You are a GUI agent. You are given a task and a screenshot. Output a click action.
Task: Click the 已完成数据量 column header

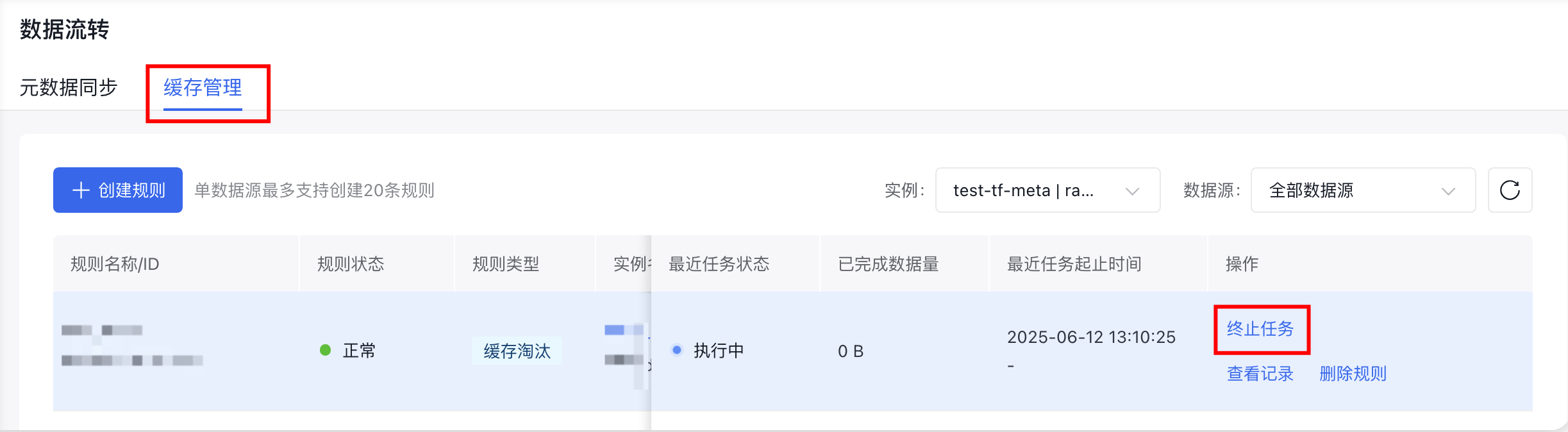888,264
